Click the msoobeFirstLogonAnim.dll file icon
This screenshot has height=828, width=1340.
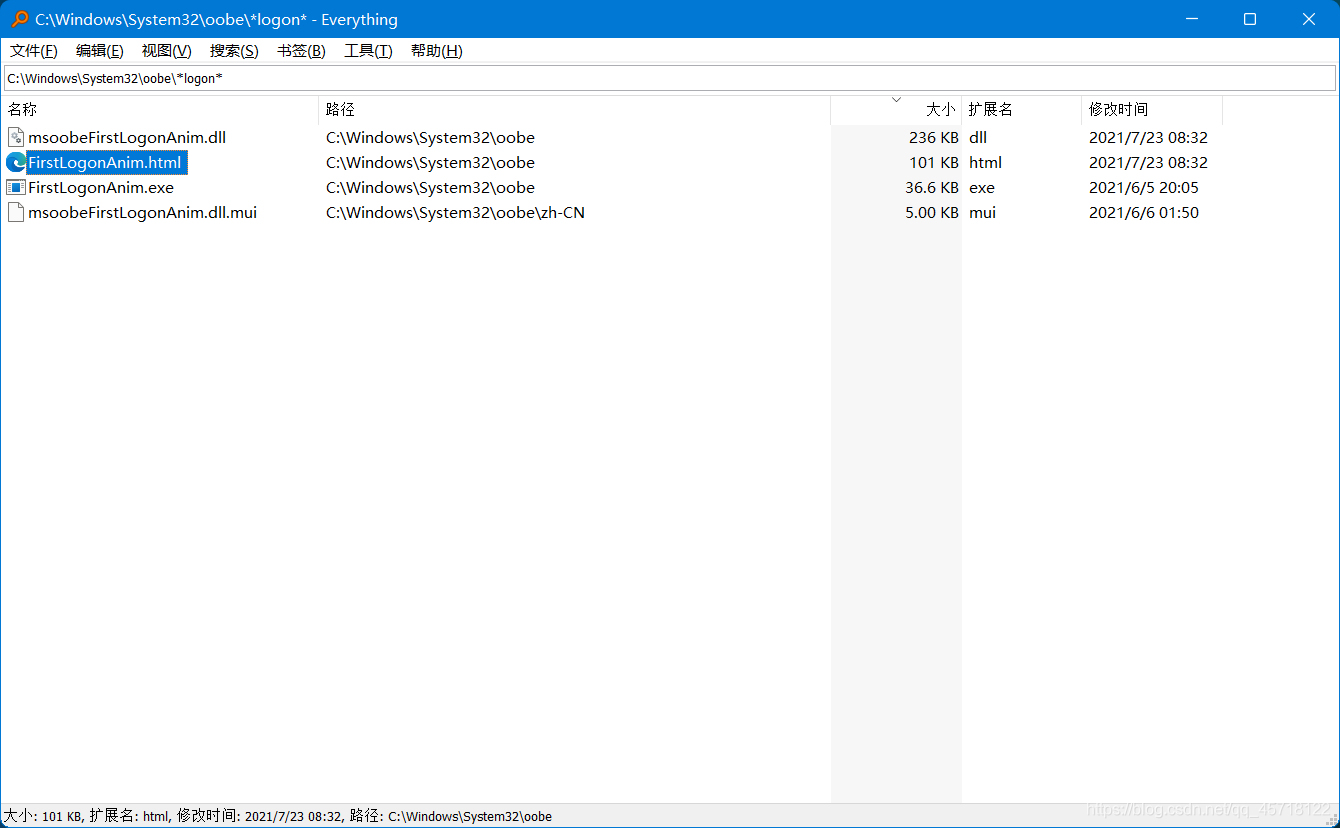point(16,137)
